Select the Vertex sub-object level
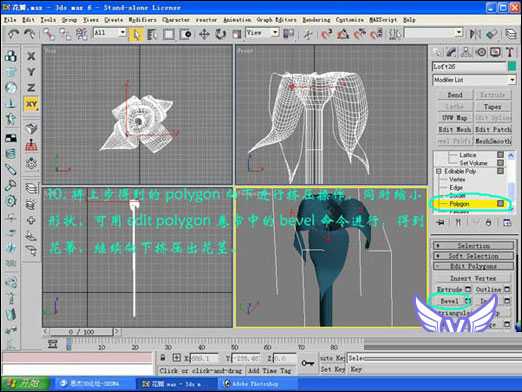 coord(457,179)
